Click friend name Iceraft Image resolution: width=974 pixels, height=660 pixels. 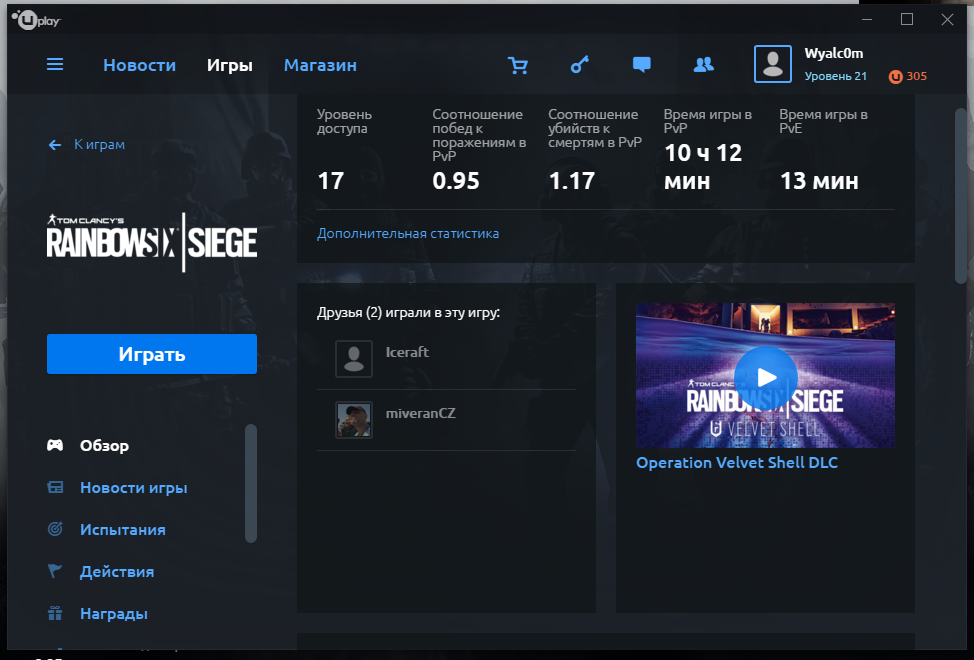coord(407,352)
